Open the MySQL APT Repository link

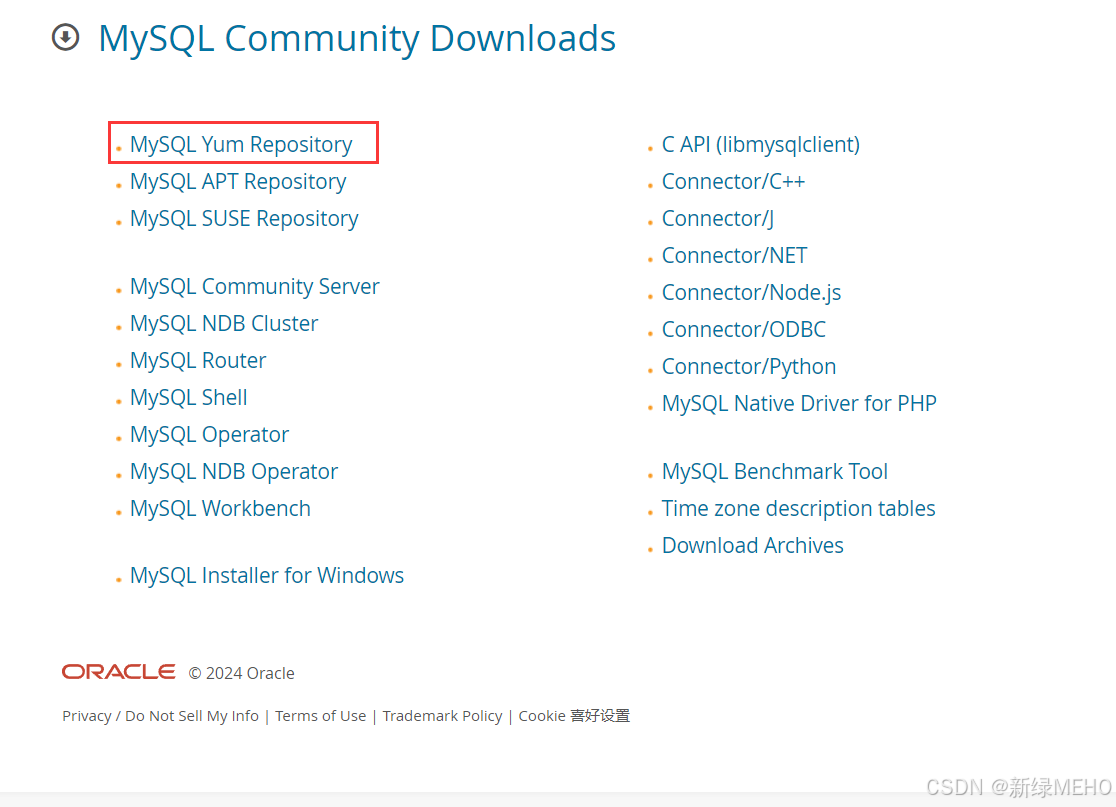pos(238,181)
